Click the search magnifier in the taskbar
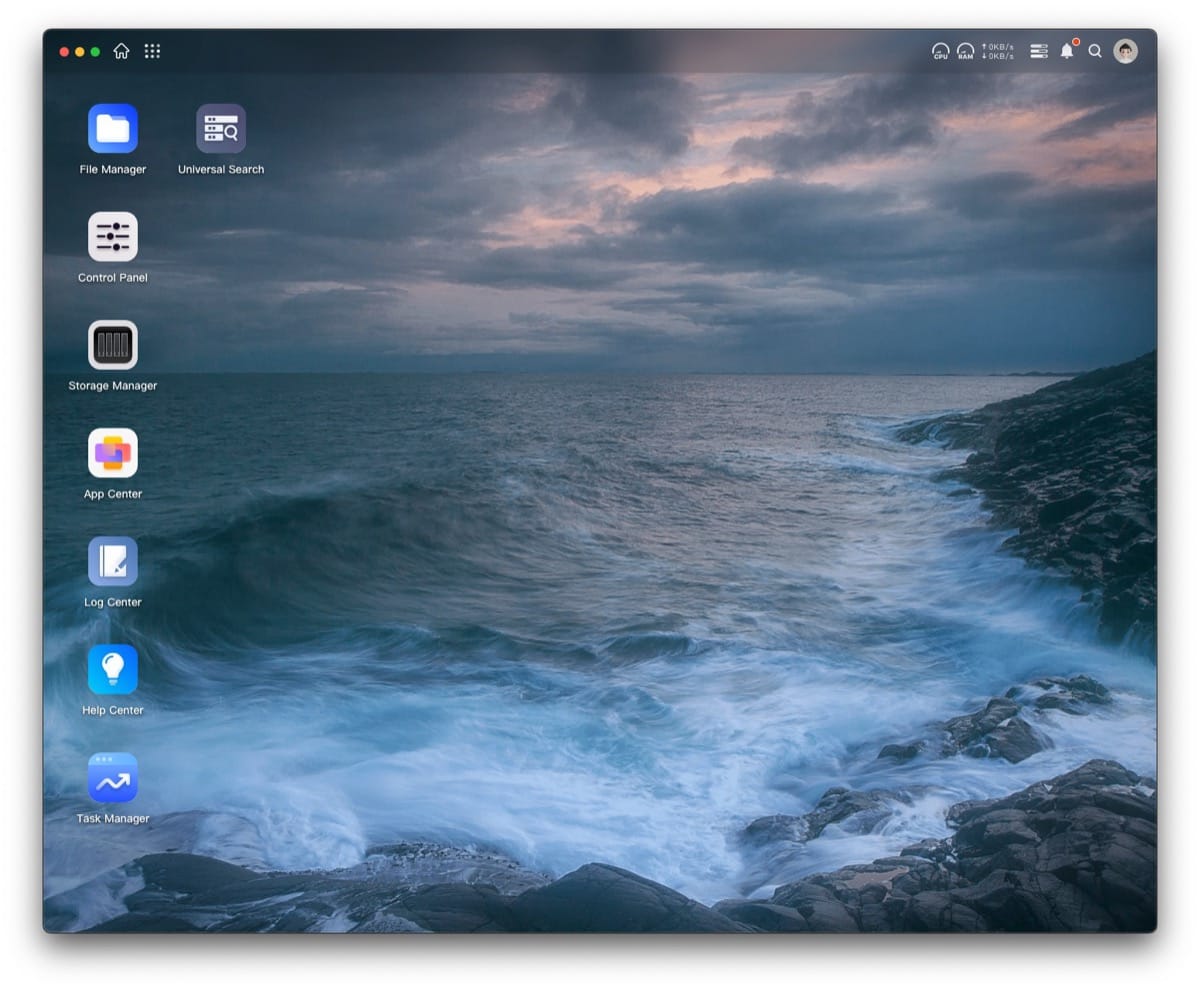1200x990 pixels. click(x=1095, y=51)
